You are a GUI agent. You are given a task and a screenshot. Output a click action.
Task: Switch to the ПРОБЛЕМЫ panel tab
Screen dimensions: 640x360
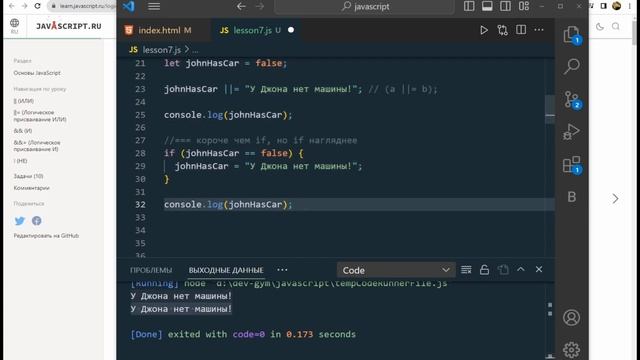coord(151,270)
